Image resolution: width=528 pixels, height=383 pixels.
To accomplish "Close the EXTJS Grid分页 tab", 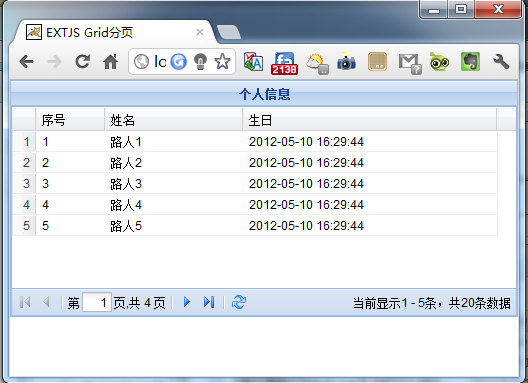I will coord(200,32).
